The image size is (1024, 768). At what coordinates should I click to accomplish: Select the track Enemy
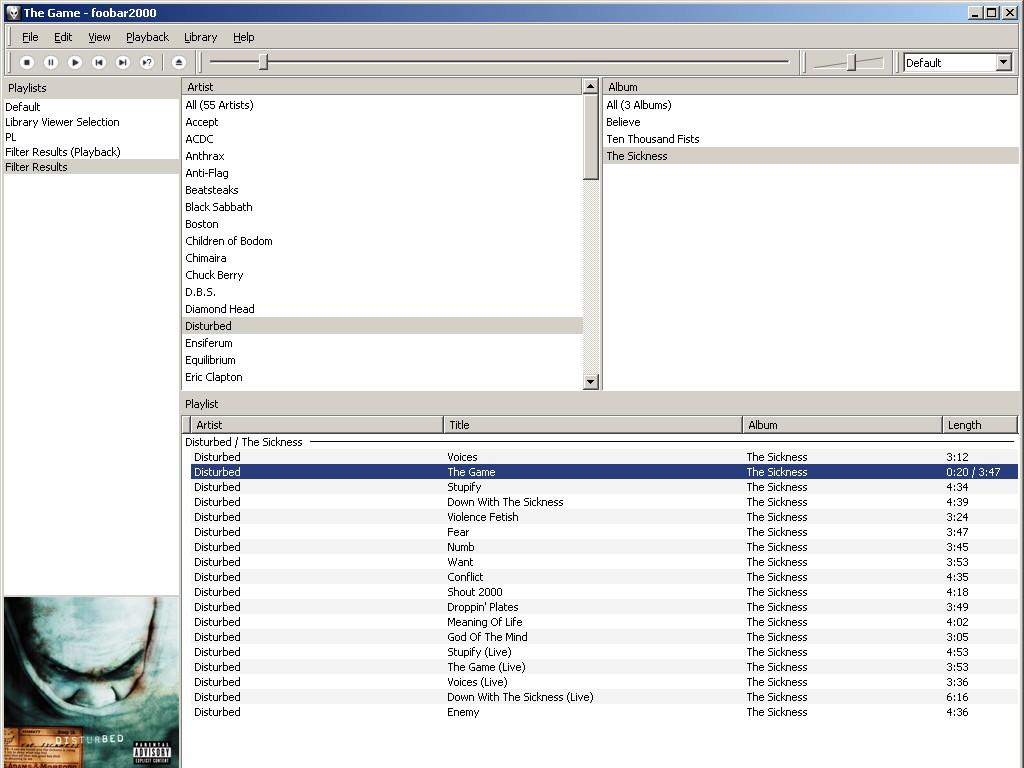(604, 712)
